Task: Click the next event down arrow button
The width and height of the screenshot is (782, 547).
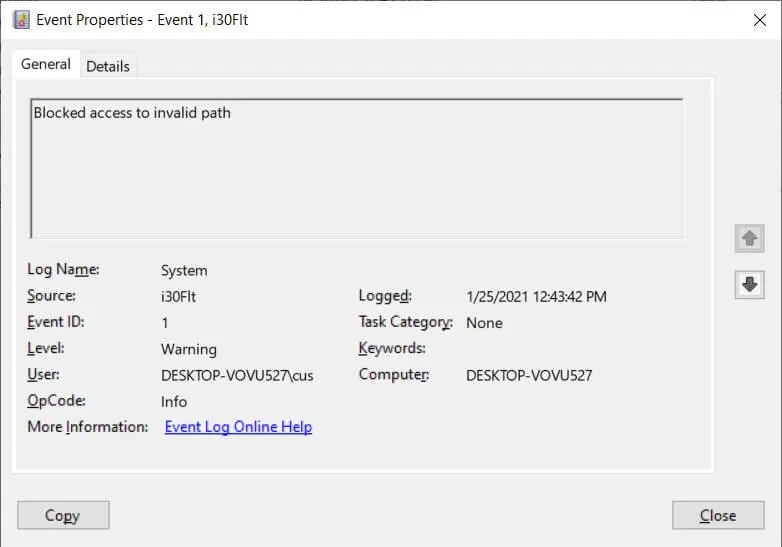Action: click(749, 285)
